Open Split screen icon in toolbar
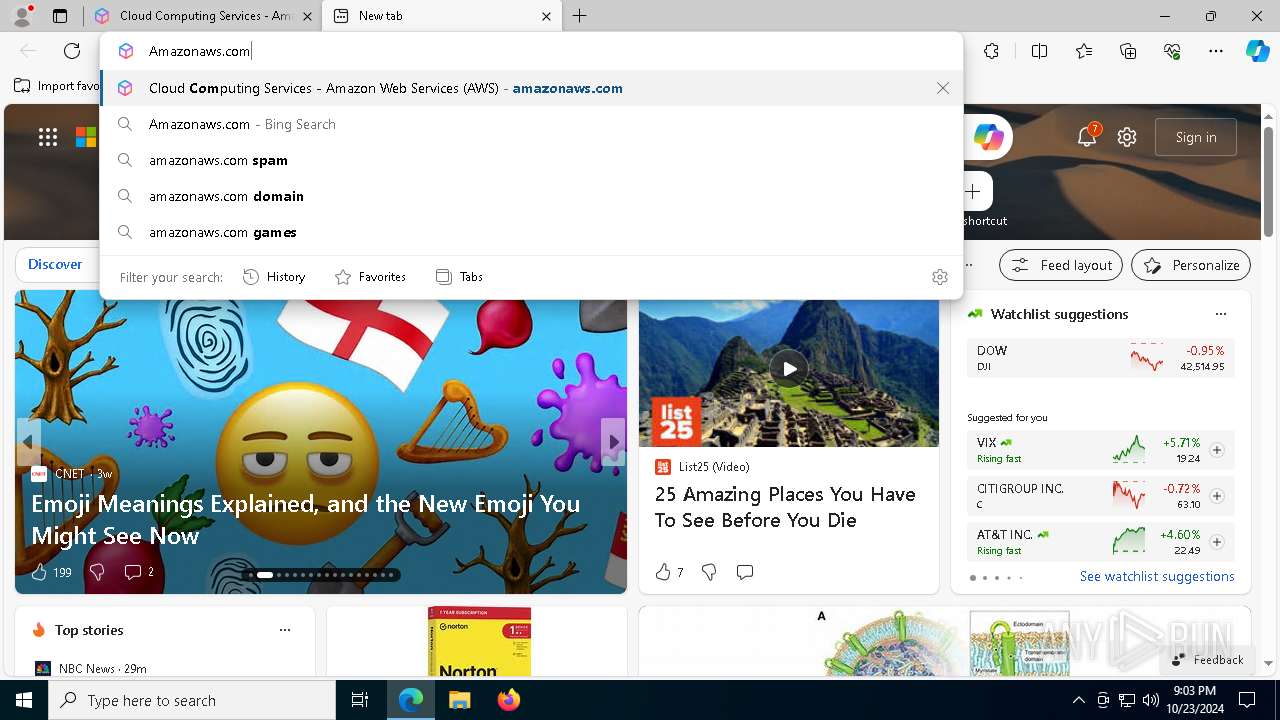1280x720 pixels. (1039, 51)
